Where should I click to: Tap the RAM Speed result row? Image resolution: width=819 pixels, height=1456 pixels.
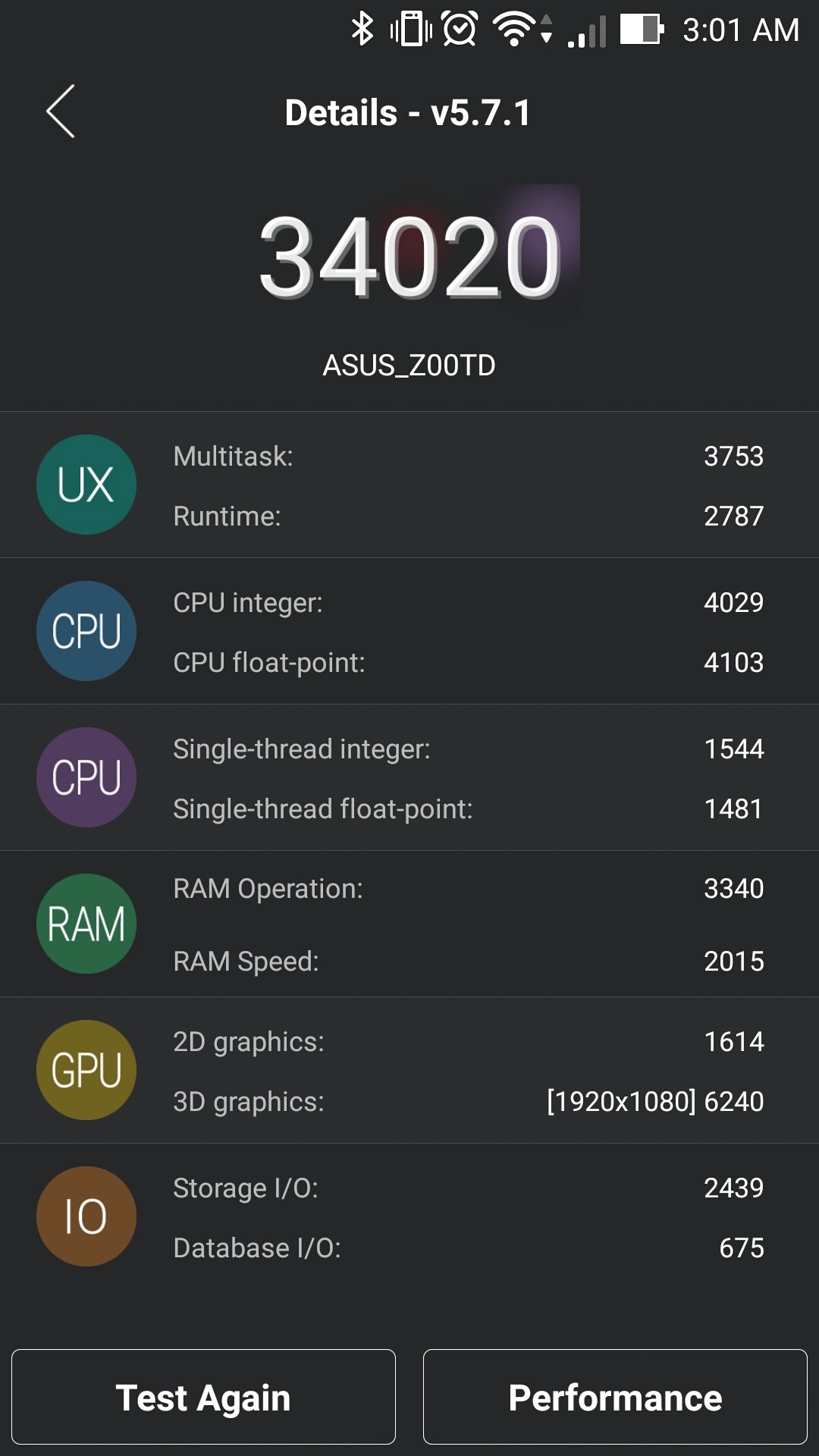pos(468,962)
